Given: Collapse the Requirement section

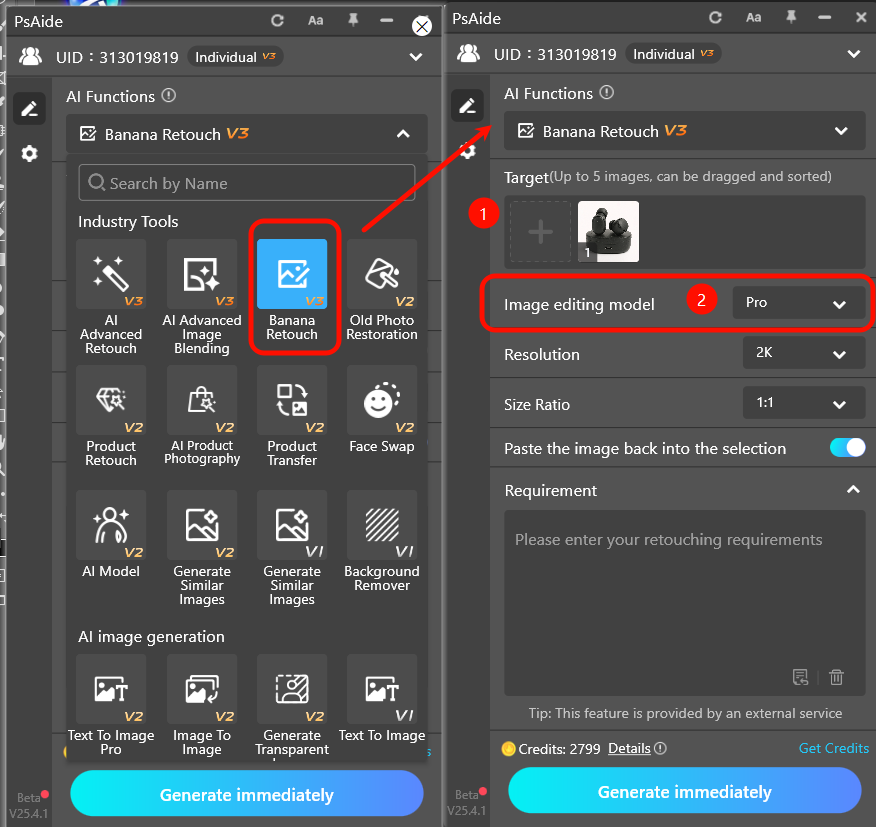Looking at the screenshot, I should [x=853, y=490].
